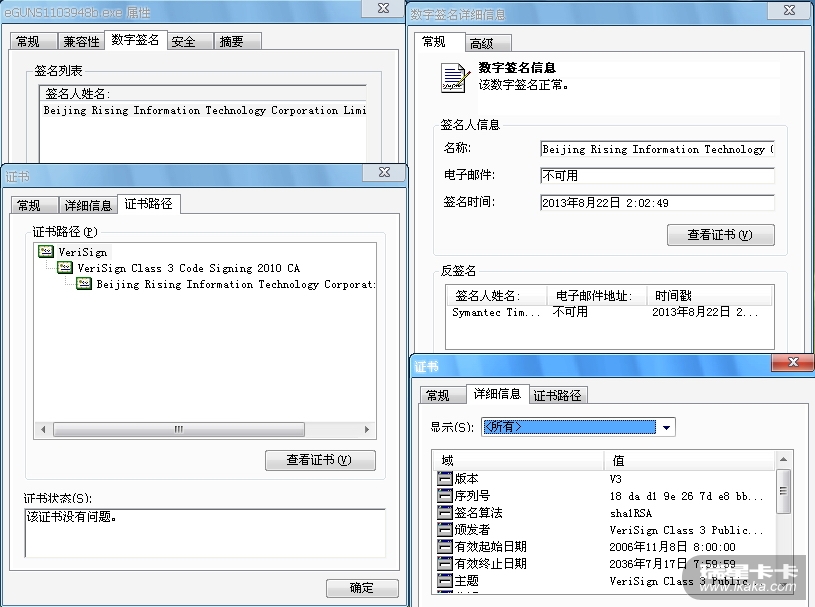
Task: Switch to 常规 tab in certificate path dialog
Action: pyautogui.click(x=34, y=205)
